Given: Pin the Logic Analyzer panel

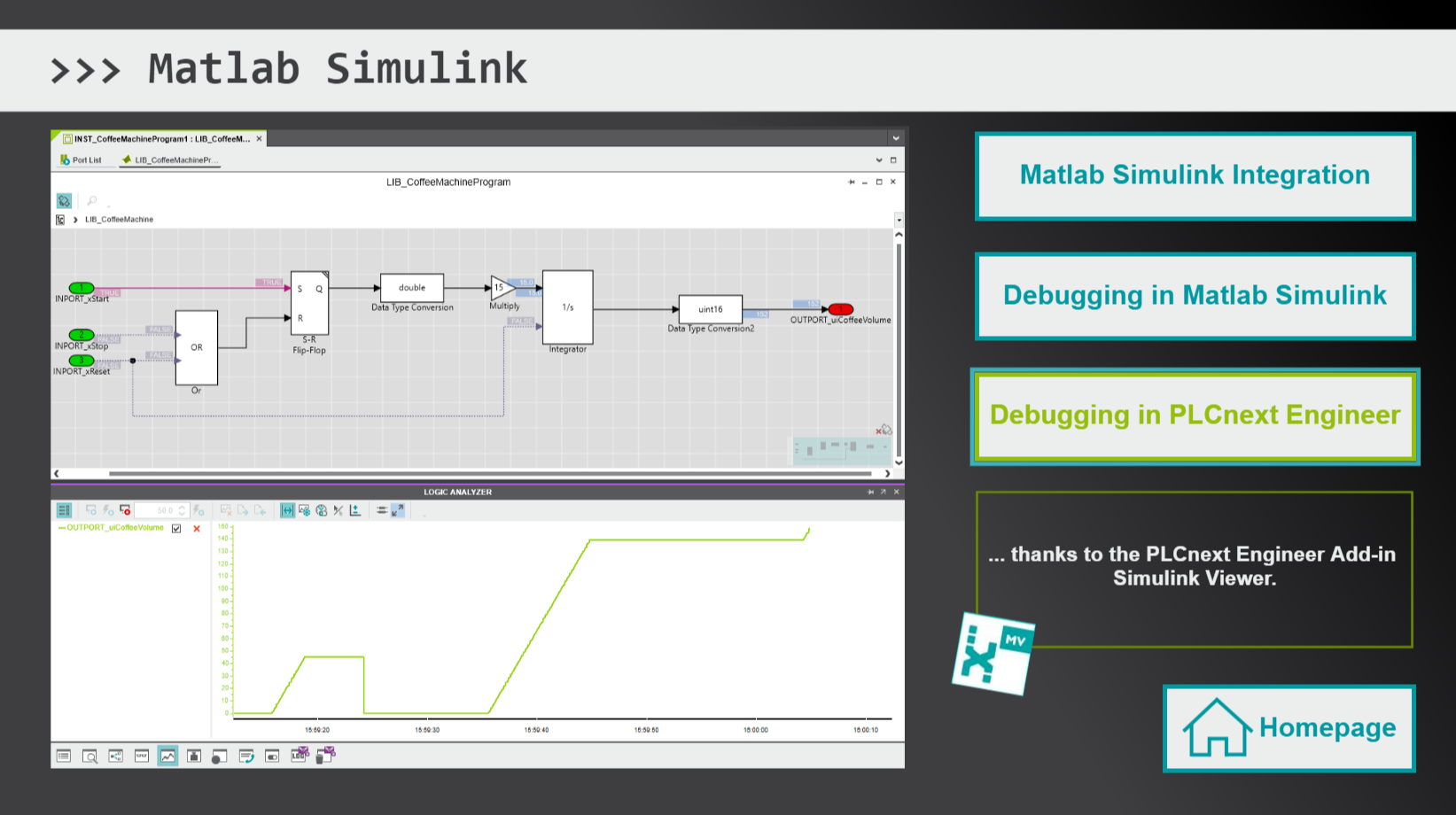Looking at the screenshot, I should tap(870, 492).
